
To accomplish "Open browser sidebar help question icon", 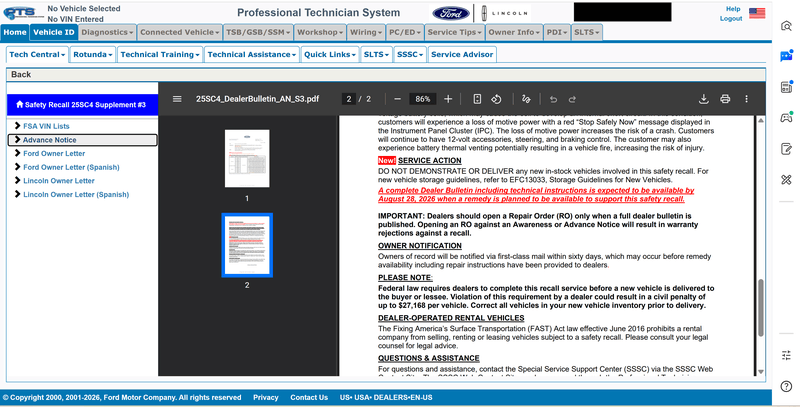I will pos(786,386).
